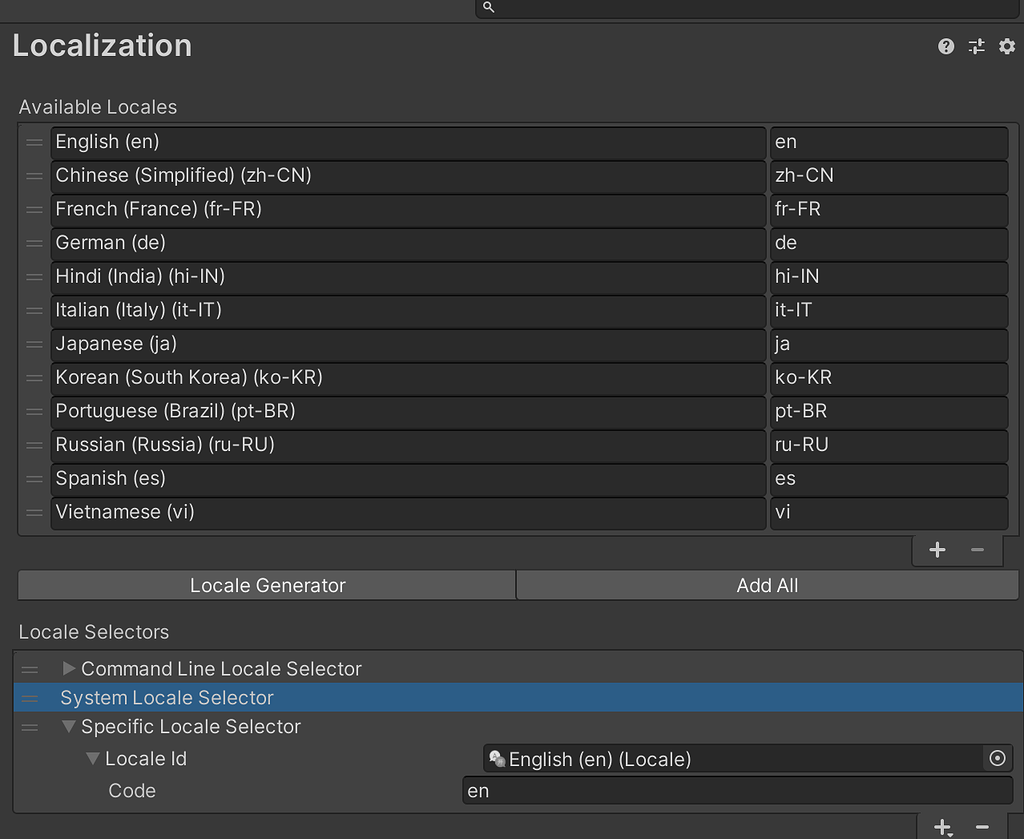Add a new locale with the plus button

point(937,549)
